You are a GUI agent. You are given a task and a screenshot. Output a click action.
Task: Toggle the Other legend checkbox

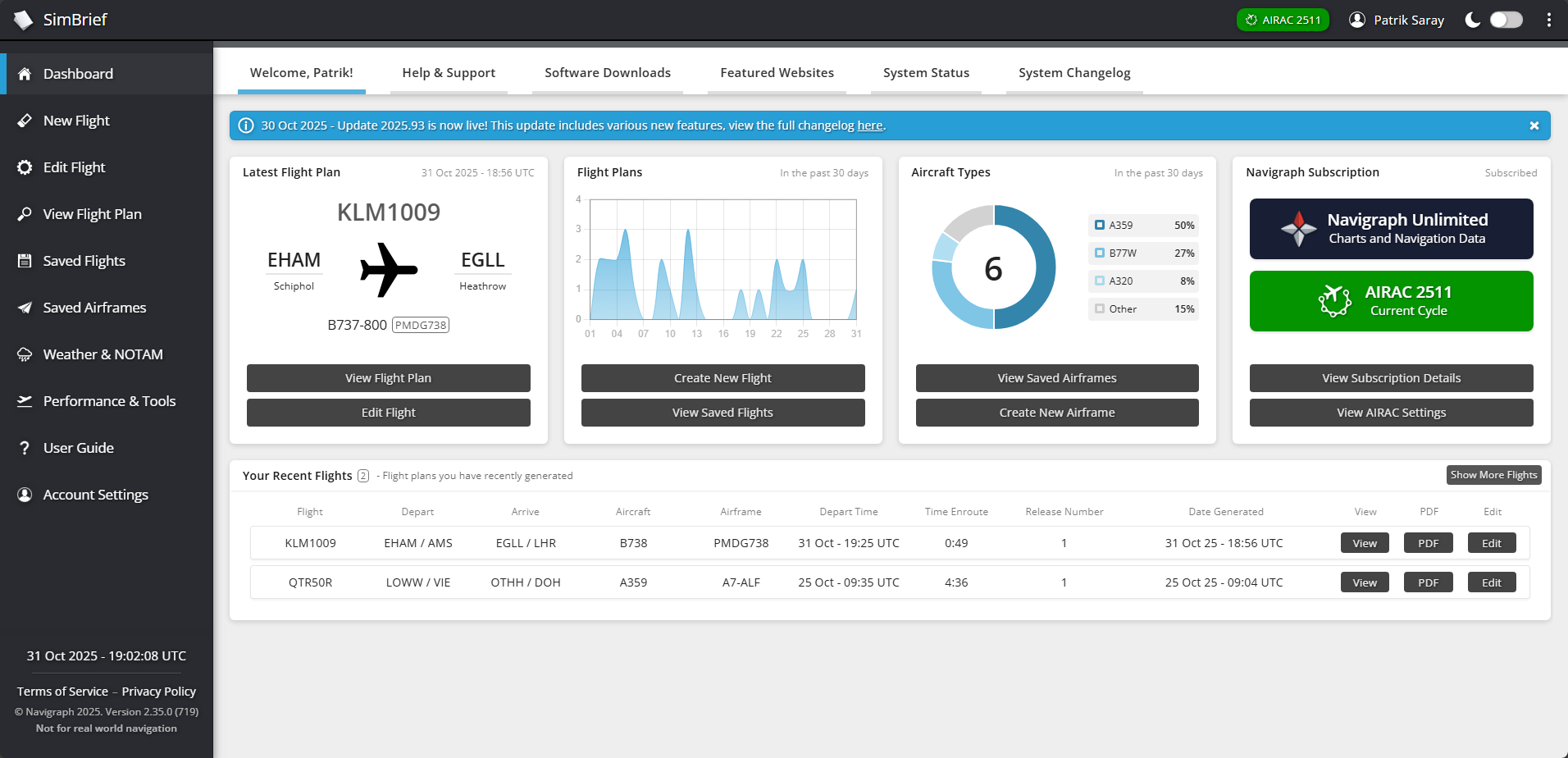(x=1100, y=308)
